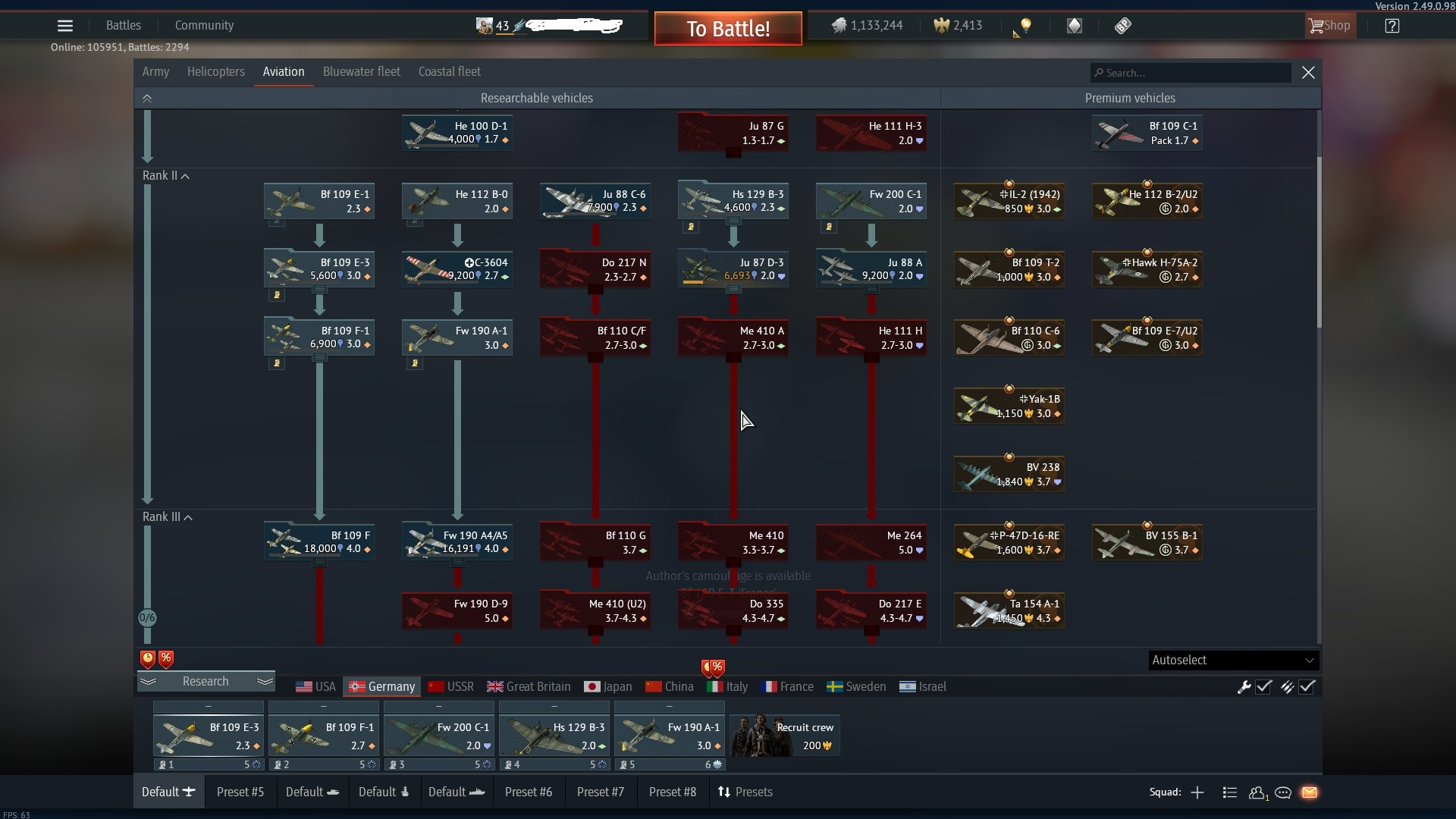Image resolution: width=1456 pixels, height=819 pixels.
Task: Toggle the automatic ammo refill checkbox
Action: 1307,687
